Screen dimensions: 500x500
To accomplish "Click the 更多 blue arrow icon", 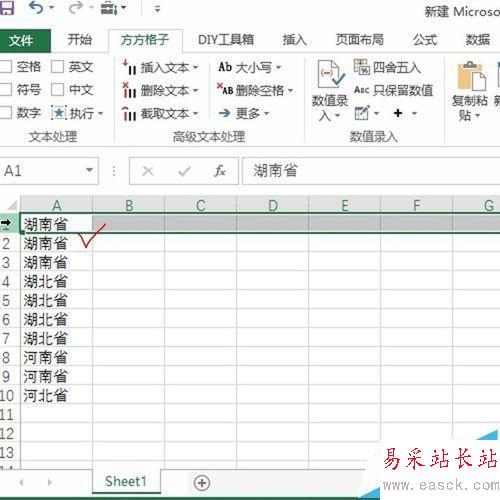I will tap(225, 113).
